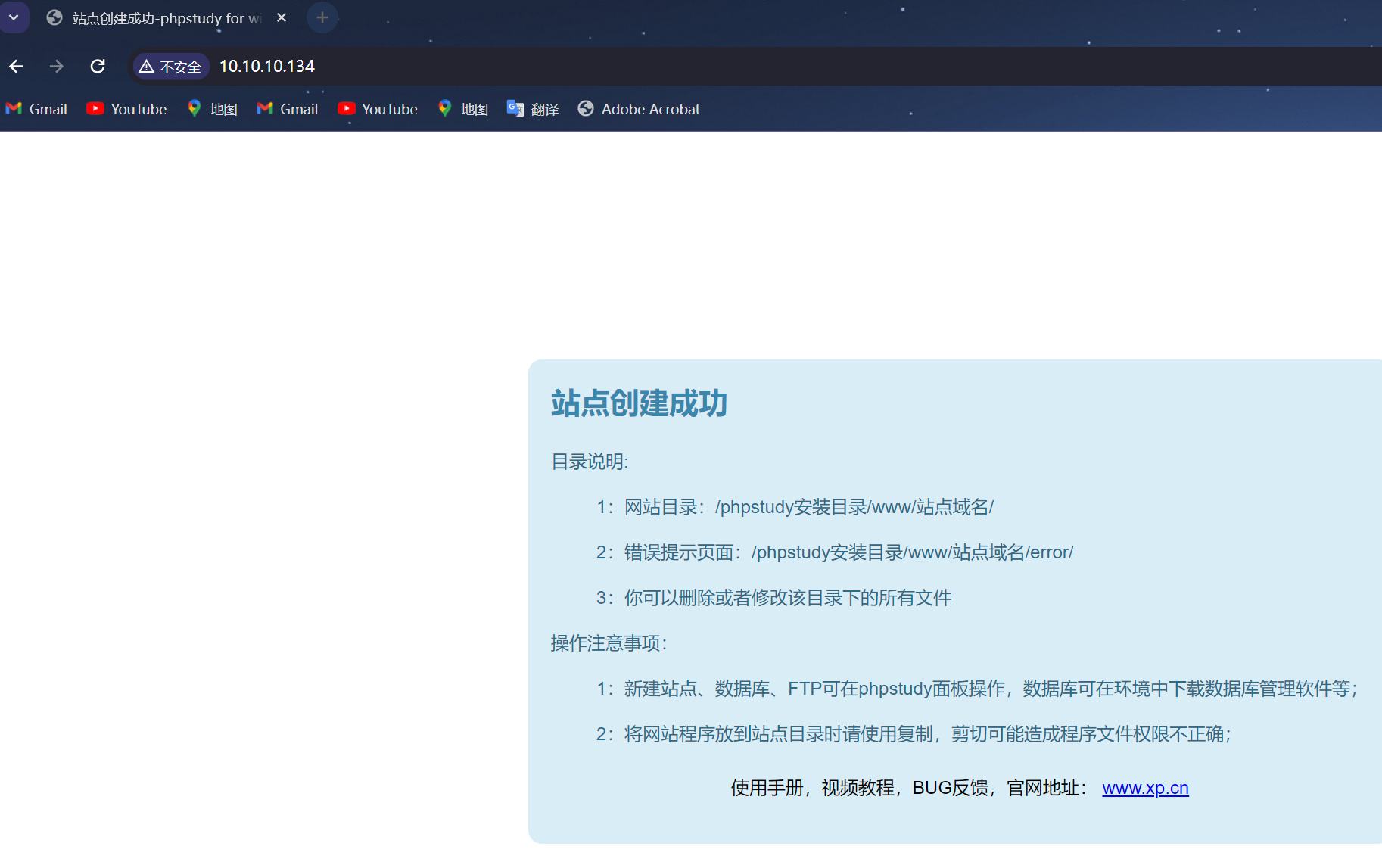Open the www.xp.cn official site link
The width and height of the screenshot is (1382, 868).
pos(1145,788)
